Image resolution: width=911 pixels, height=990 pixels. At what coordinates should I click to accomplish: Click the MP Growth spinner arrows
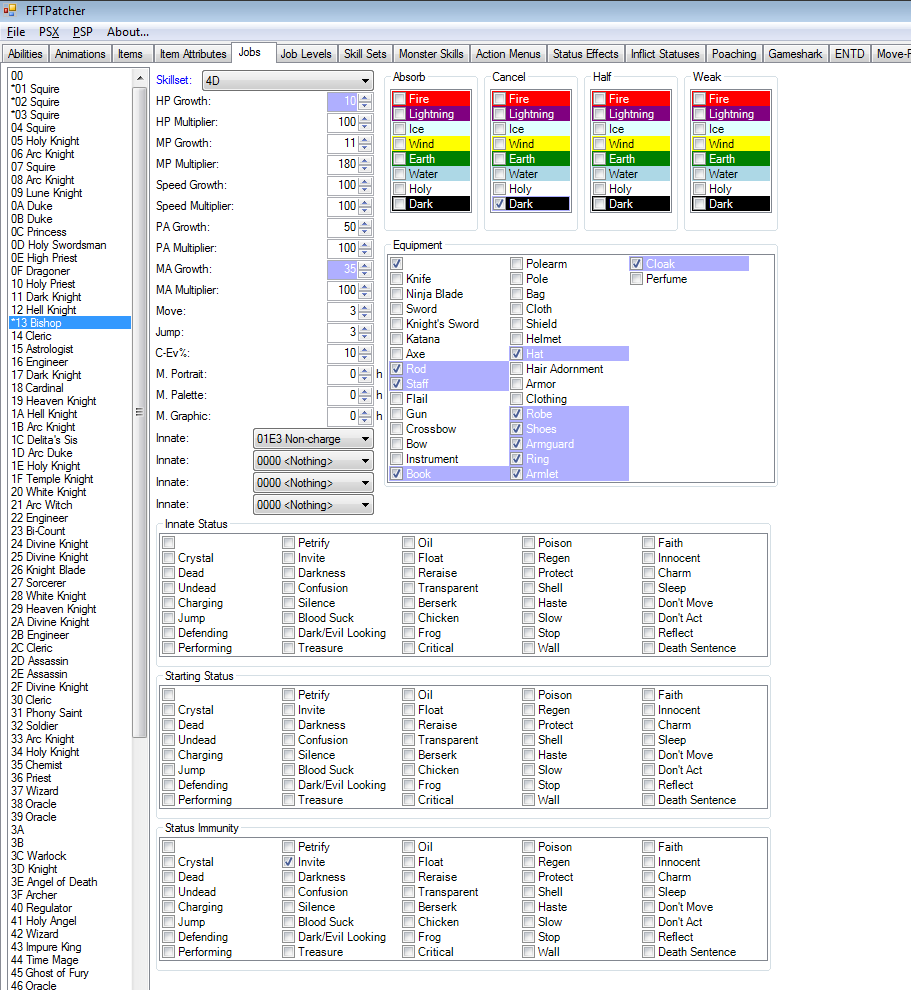(x=365, y=143)
